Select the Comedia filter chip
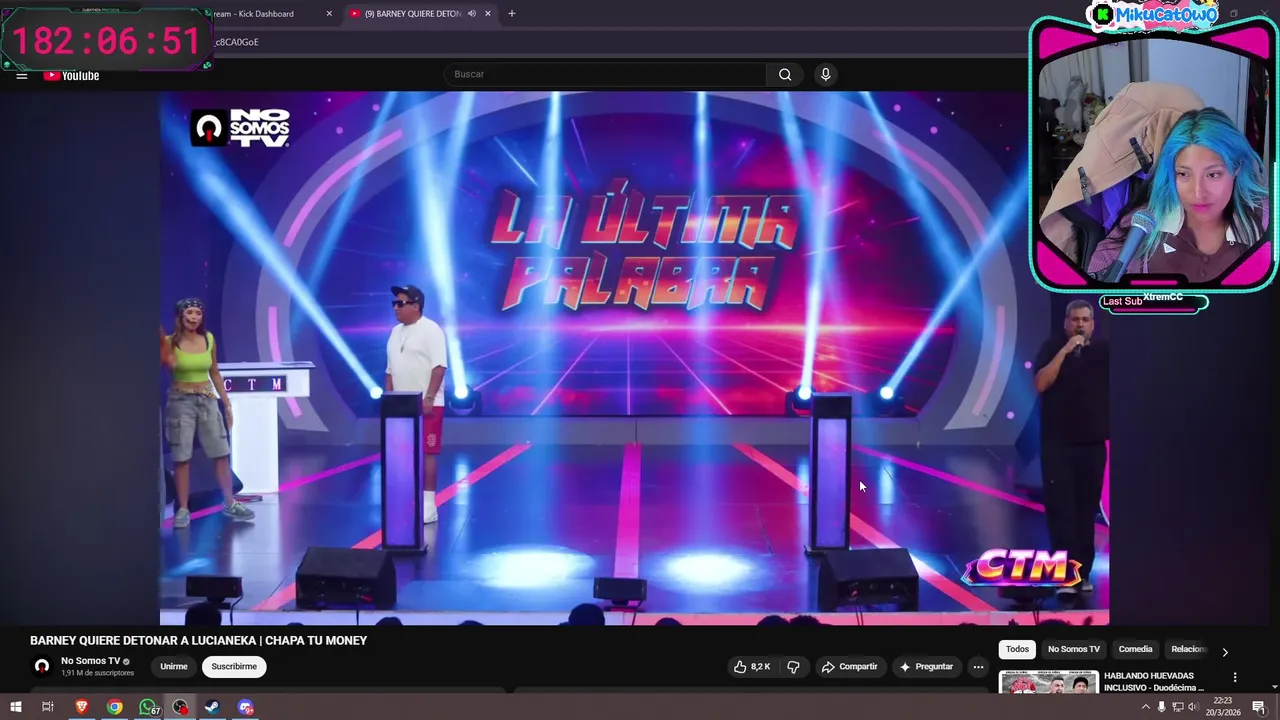 pos(1135,649)
